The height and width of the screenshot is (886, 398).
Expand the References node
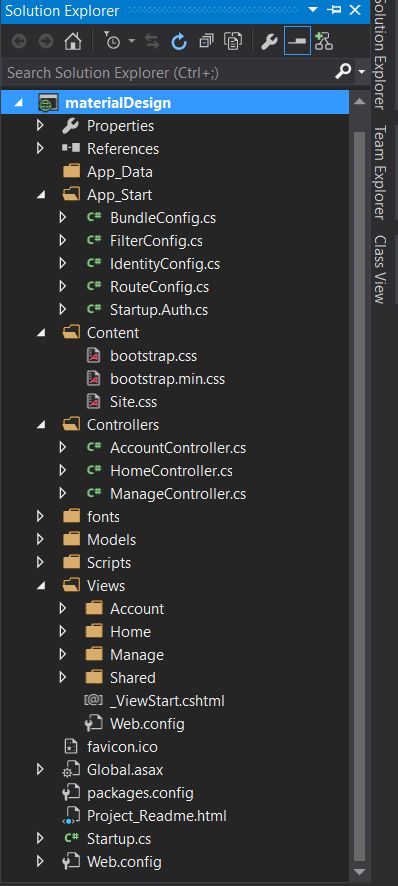coord(40,149)
